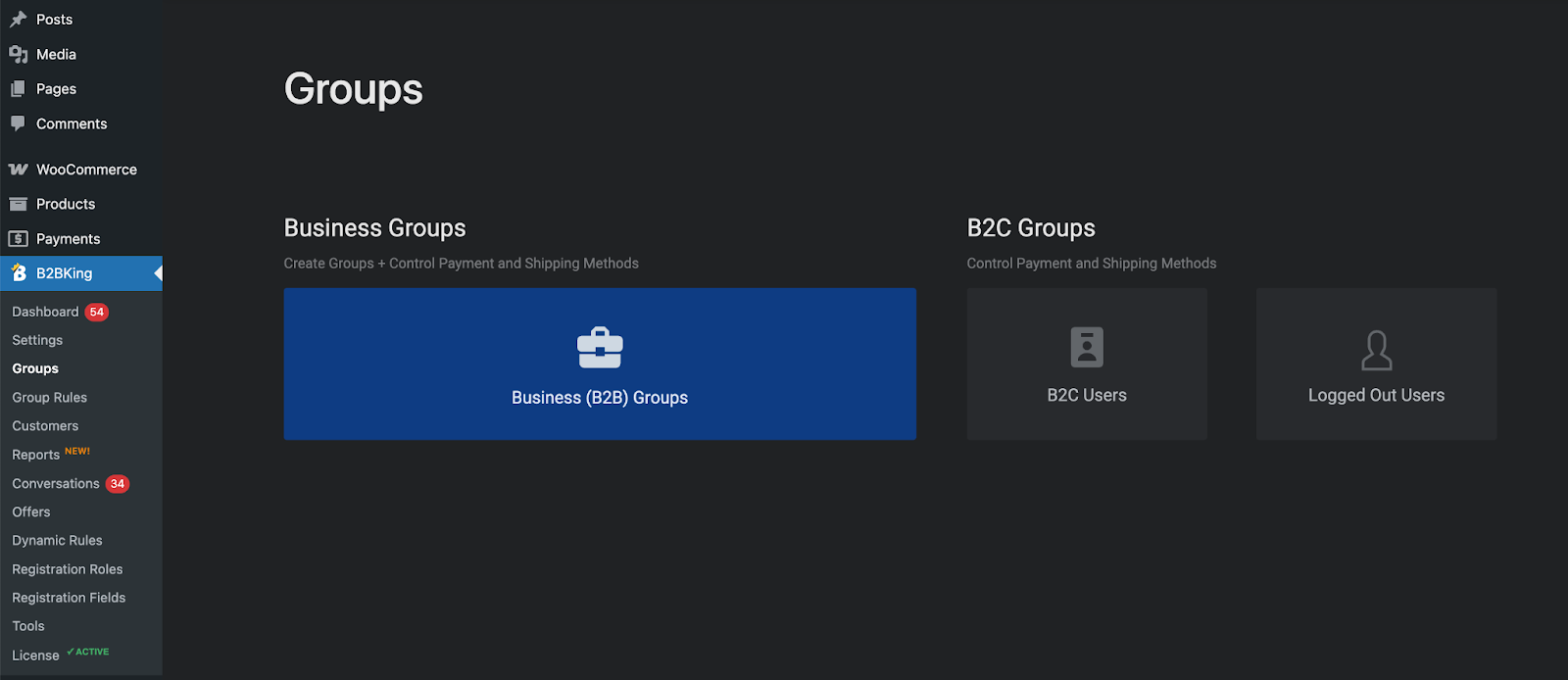The height and width of the screenshot is (680, 1568).
Task: Open Dashboard in B2BKing submenu
Action: coord(45,312)
